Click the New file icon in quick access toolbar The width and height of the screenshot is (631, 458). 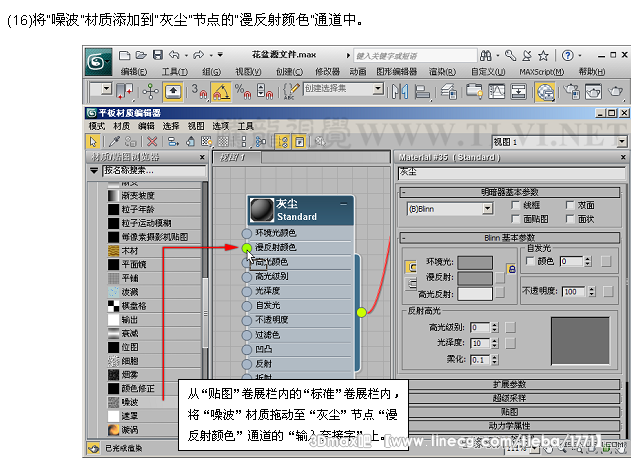(125, 55)
